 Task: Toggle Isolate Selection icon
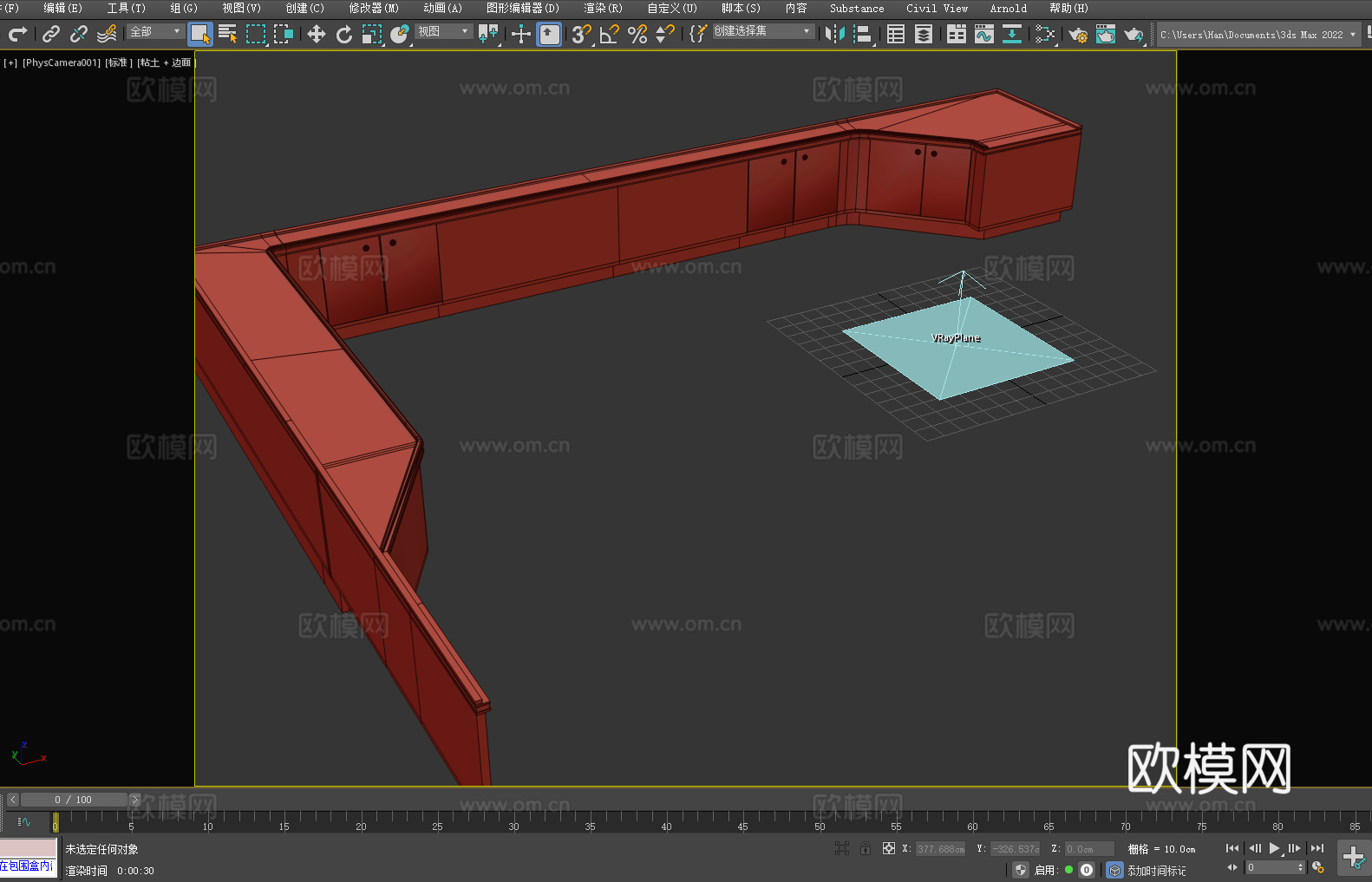(841, 848)
